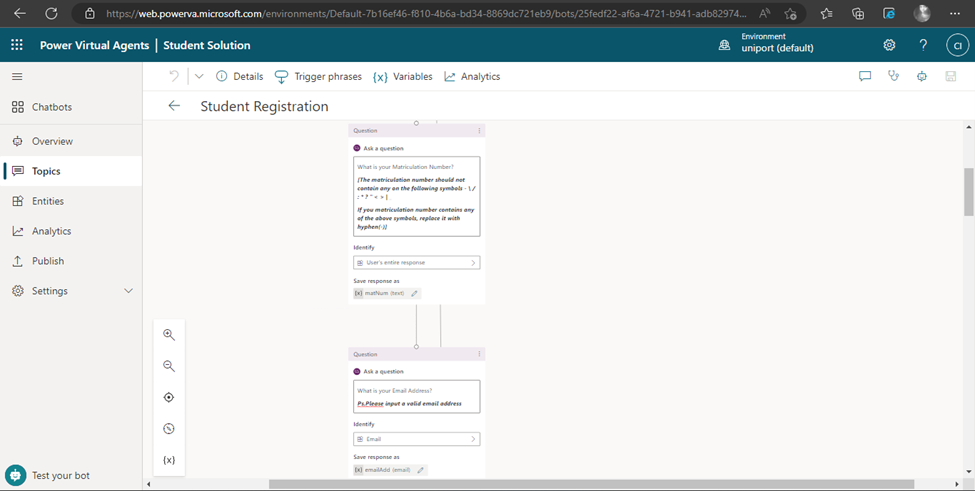Click the uniport (default) environment label

[777, 48]
